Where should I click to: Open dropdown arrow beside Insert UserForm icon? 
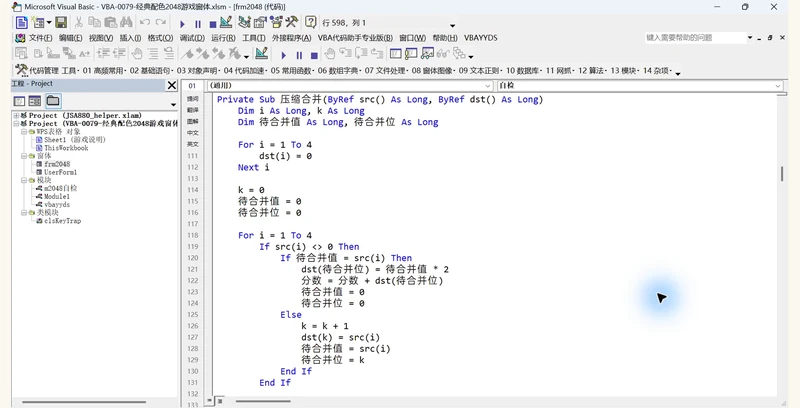[x=49, y=23]
